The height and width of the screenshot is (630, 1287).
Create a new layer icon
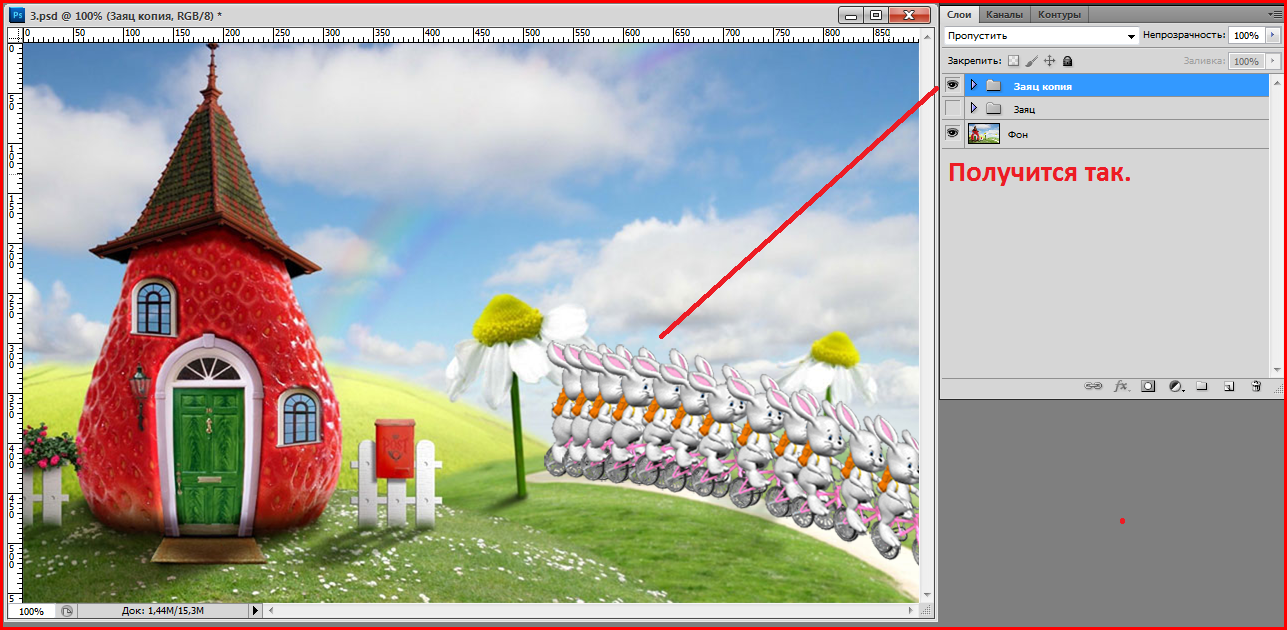coord(1230,386)
